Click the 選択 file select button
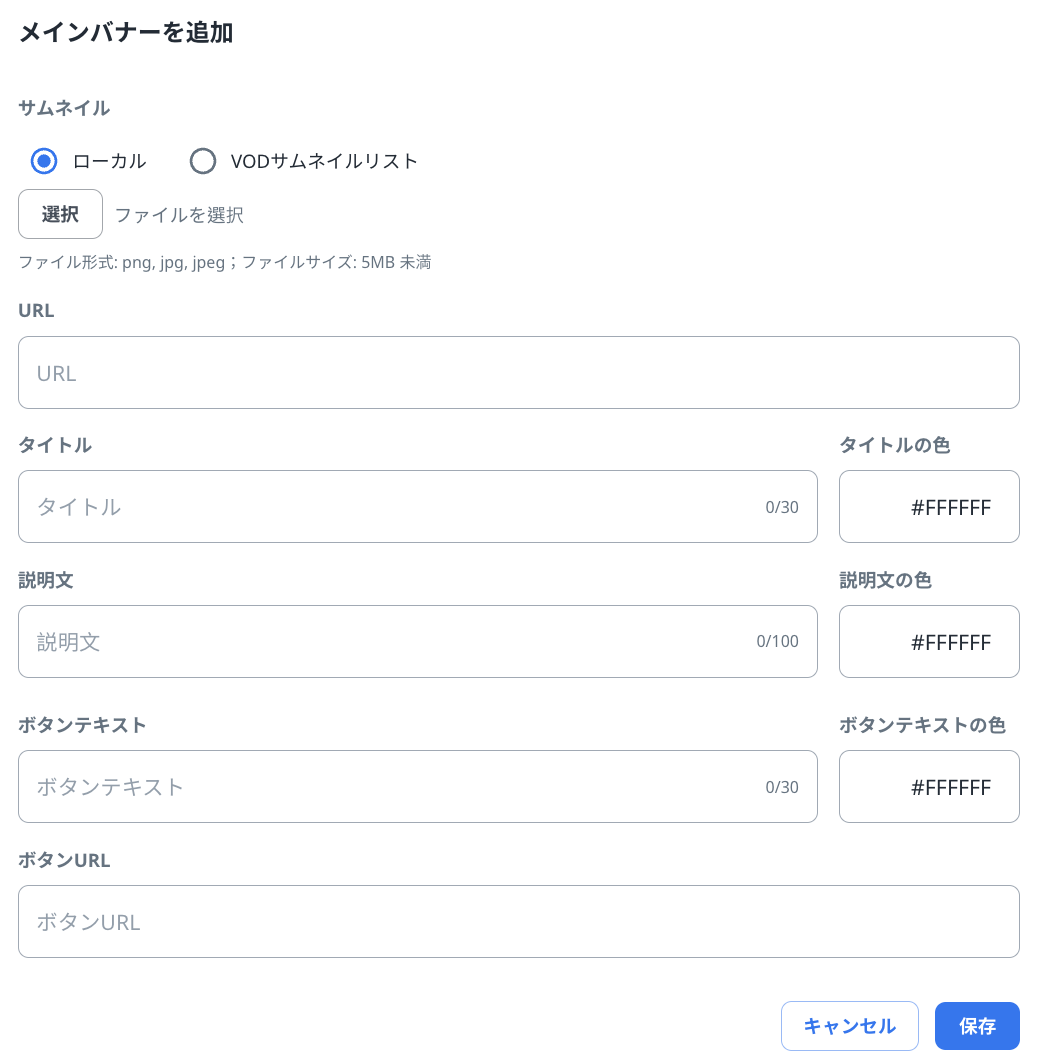This screenshot has height=1062, width=1043. (60, 214)
